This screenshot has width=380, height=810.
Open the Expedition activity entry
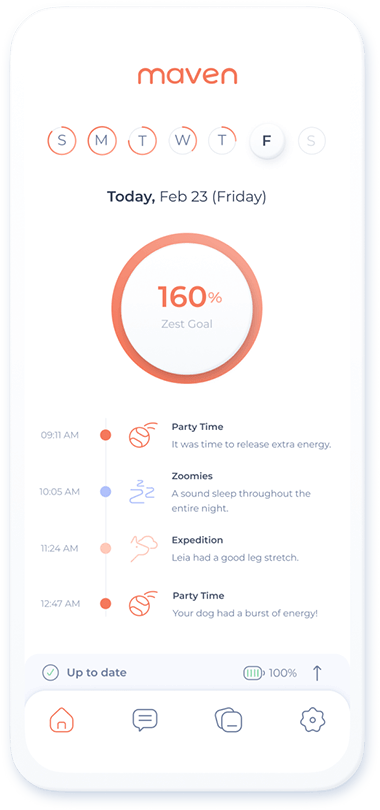(187, 548)
